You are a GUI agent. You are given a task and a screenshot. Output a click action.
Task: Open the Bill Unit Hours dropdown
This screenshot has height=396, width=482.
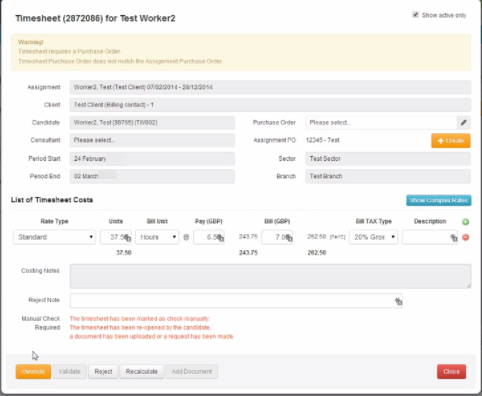point(157,237)
